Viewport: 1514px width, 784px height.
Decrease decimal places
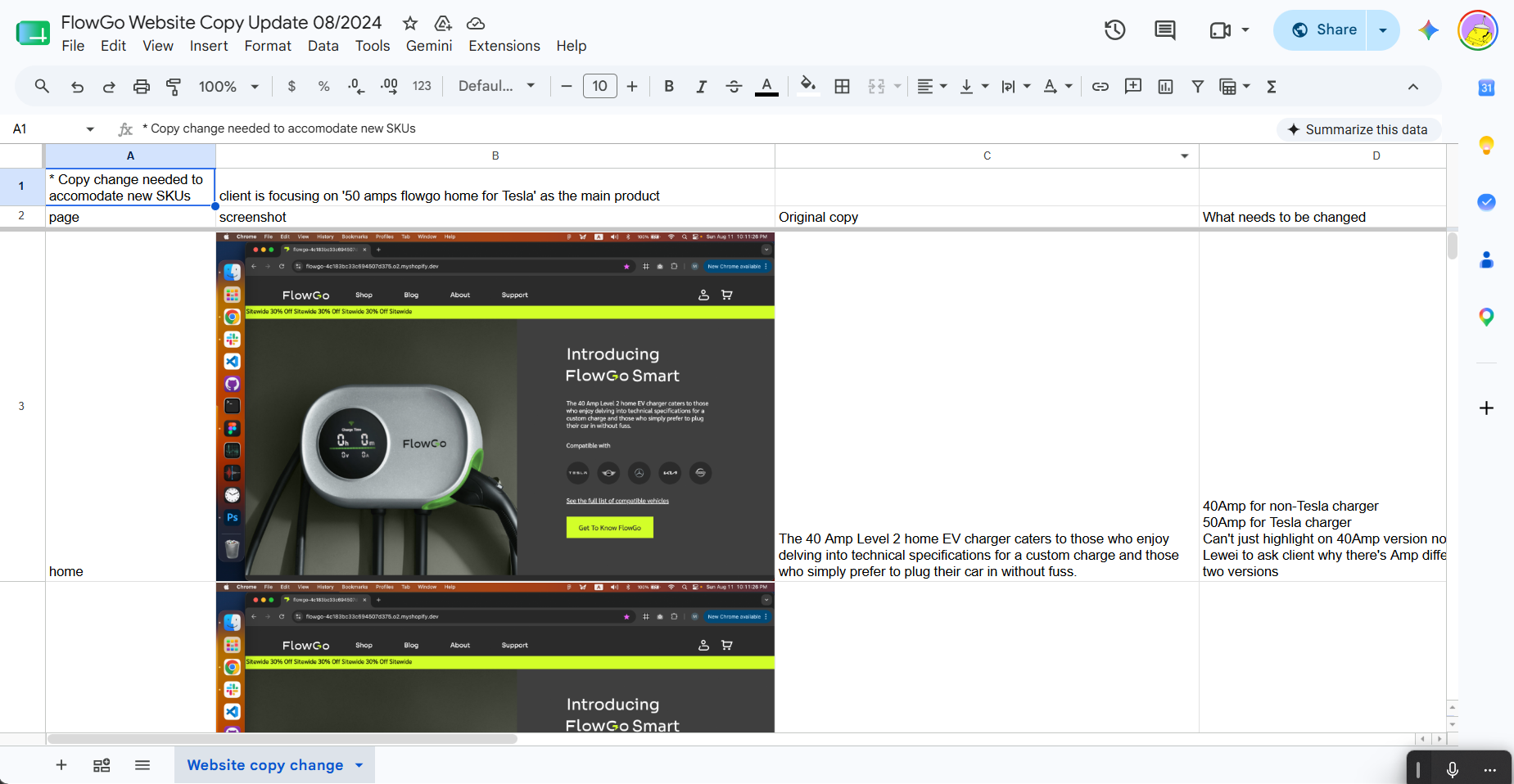(356, 86)
